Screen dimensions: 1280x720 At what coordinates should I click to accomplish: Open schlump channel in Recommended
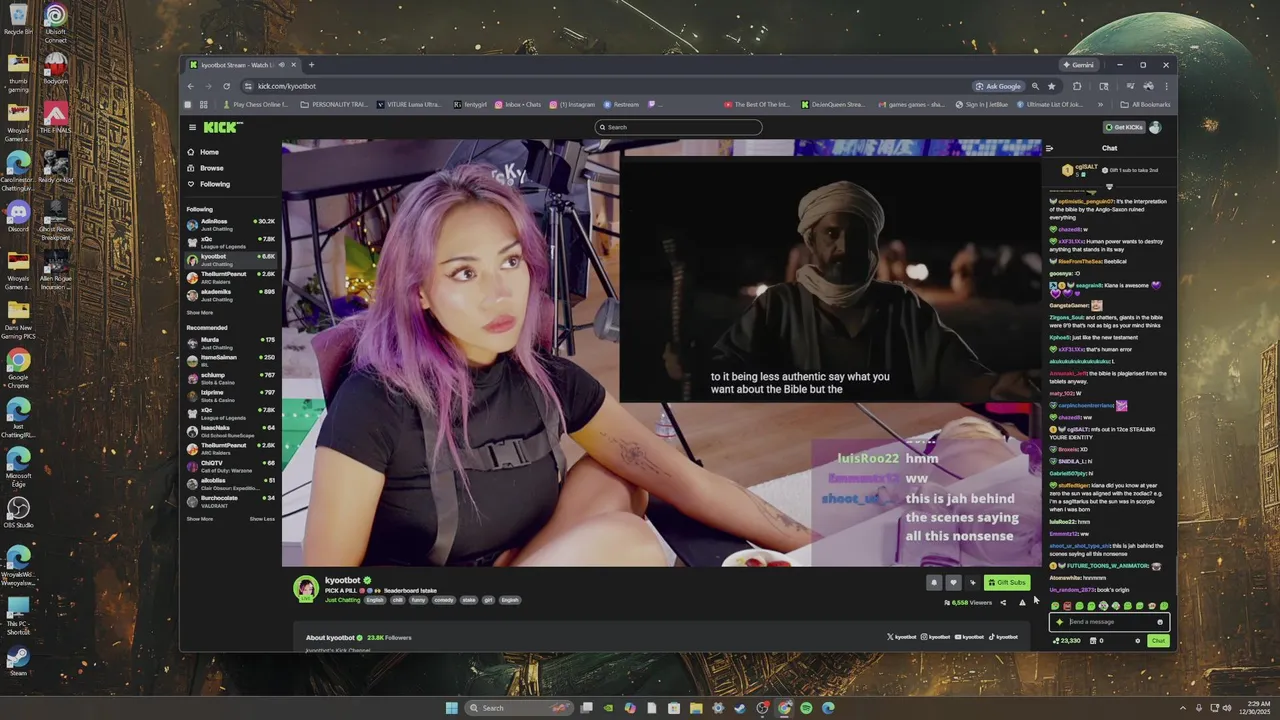[x=230, y=378]
